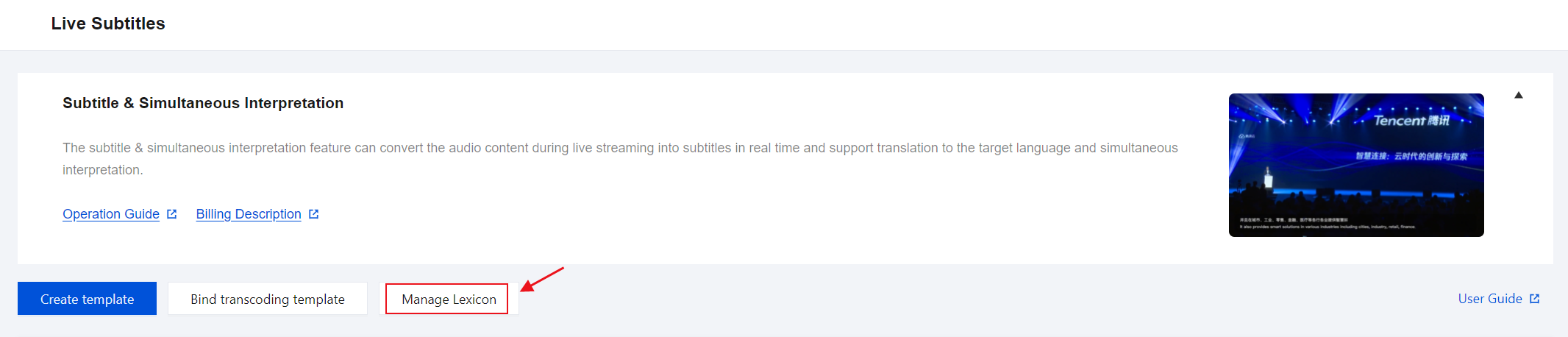Click the Tencent logo in the preview image
1568x337 pixels.
pos(1411,121)
